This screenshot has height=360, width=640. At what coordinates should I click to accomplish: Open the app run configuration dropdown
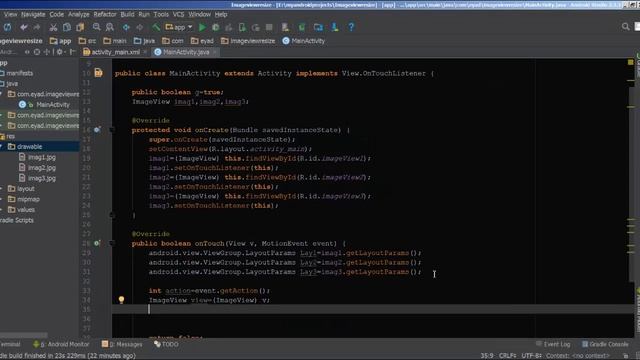click(179, 27)
